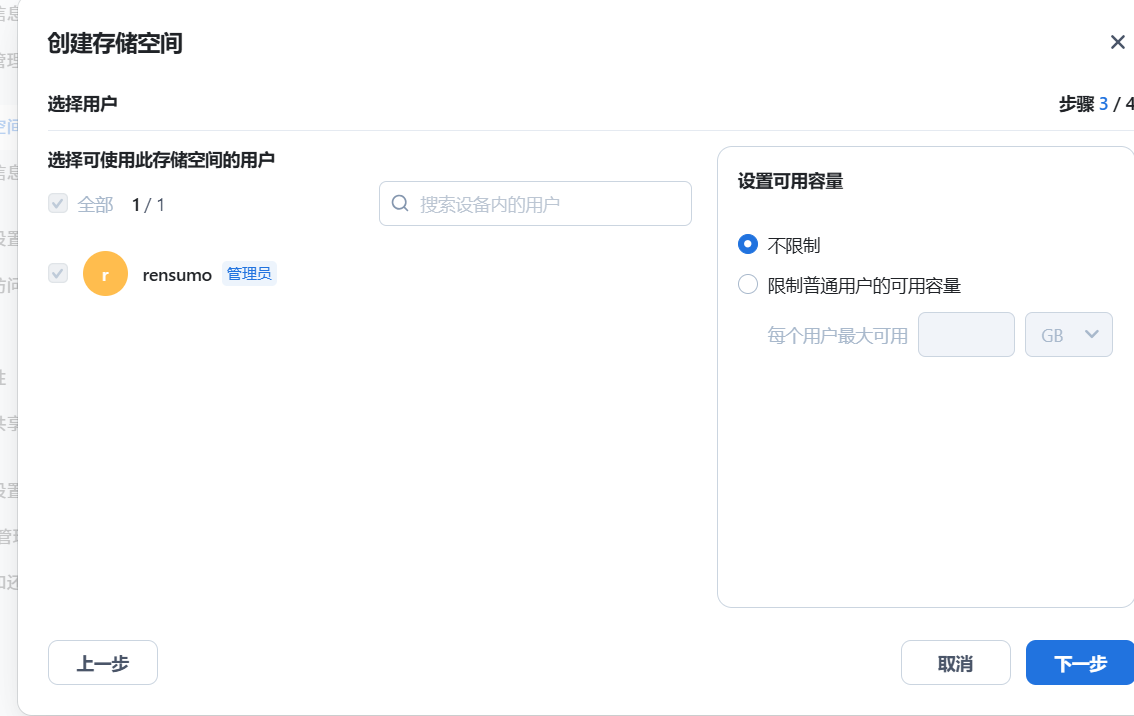This screenshot has width=1134, height=716.
Task: Select the 不限制 radio option
Action: pyautogui.click(x=748, y=244)
